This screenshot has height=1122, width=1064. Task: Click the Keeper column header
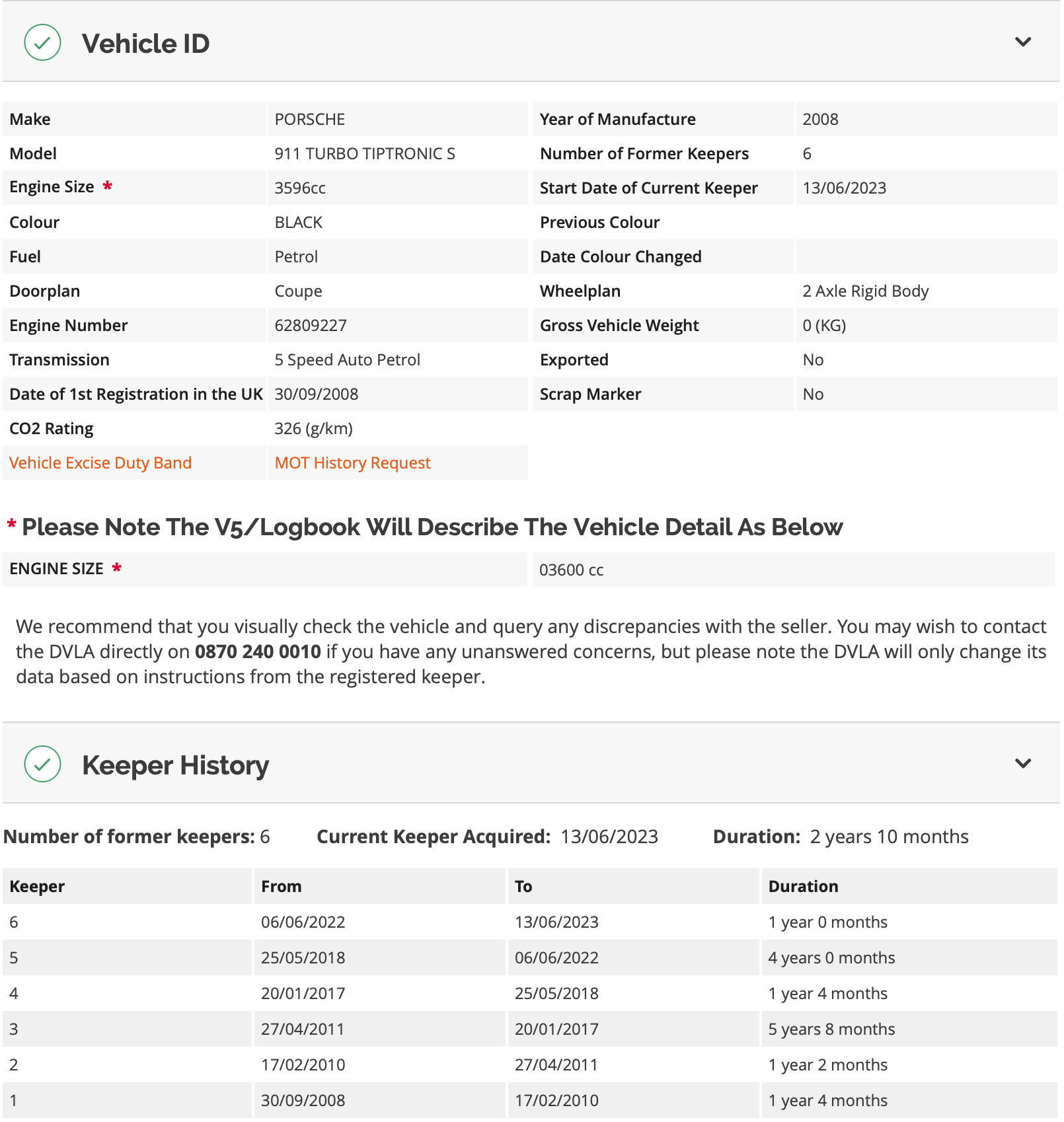click(x=37, y=887)
